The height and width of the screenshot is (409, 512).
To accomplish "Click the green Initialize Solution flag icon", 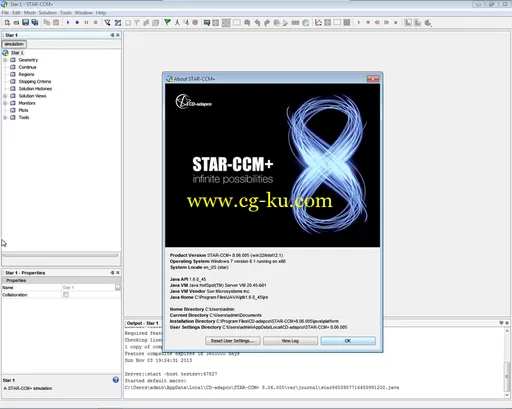I will (167, 22).
